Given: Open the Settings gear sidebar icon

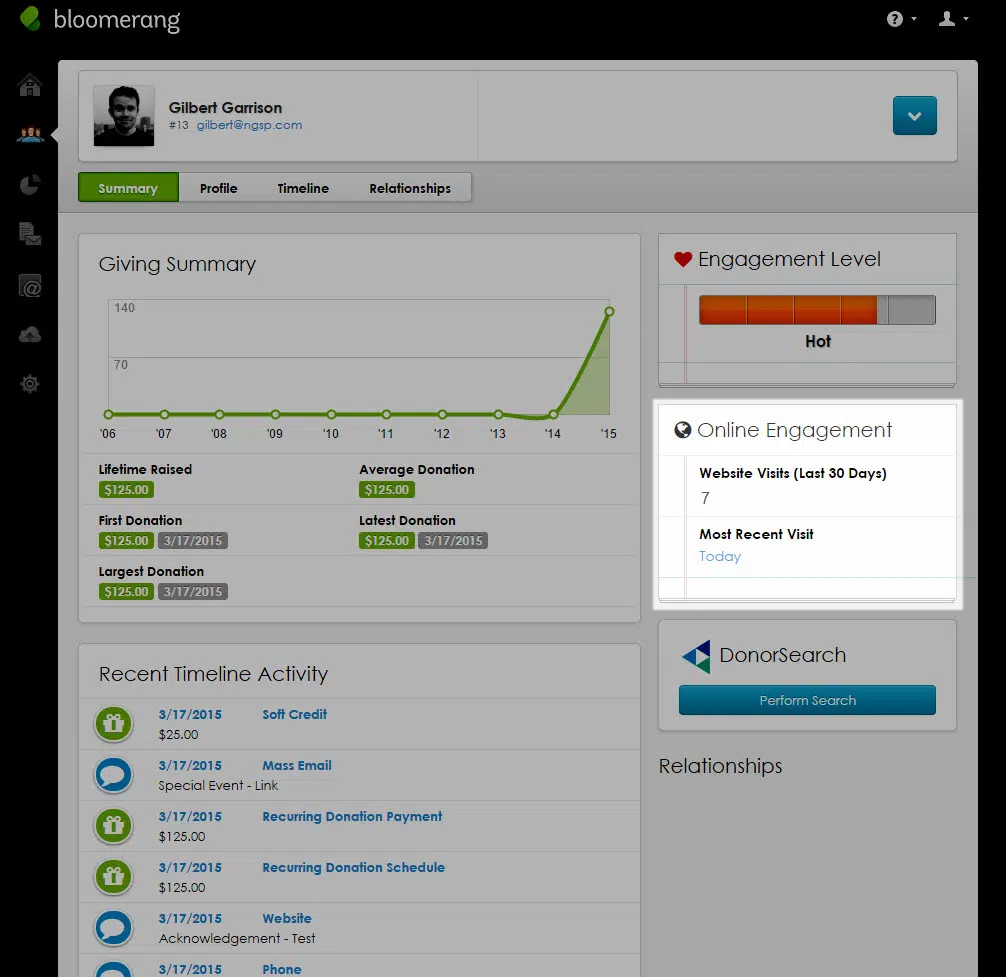Looking at the screenshot, I should point(30,384).
